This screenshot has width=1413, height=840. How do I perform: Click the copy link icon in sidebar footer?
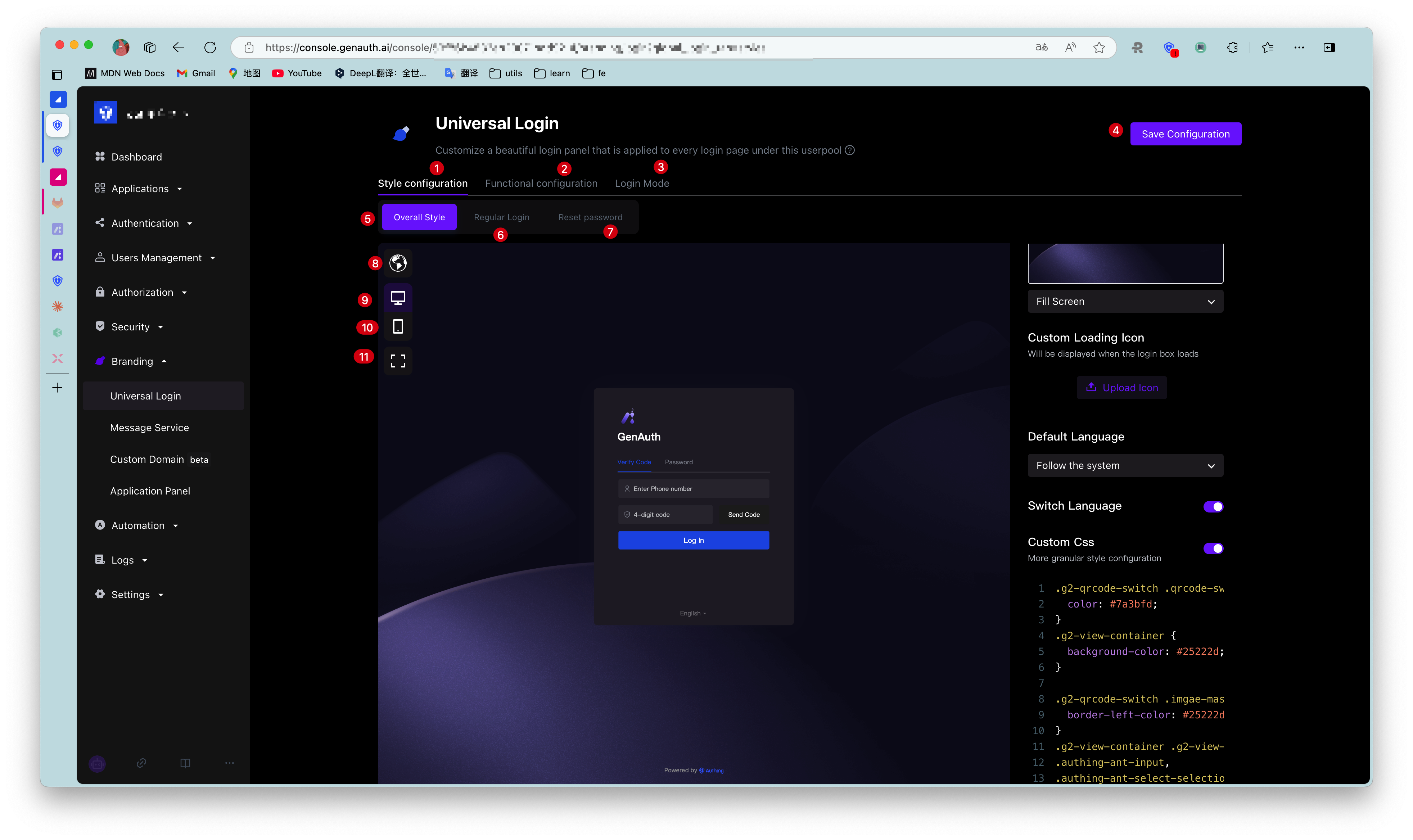click(141, 764)
